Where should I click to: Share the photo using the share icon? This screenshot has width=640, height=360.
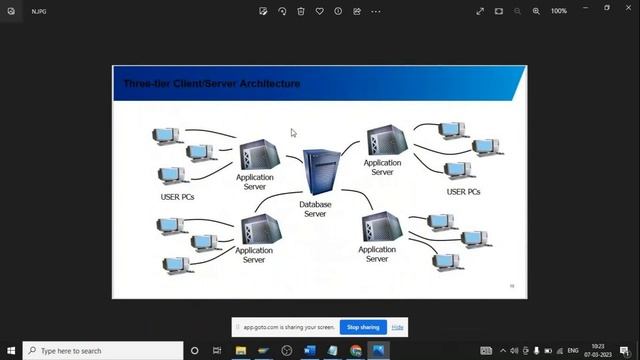click(357, 11)
